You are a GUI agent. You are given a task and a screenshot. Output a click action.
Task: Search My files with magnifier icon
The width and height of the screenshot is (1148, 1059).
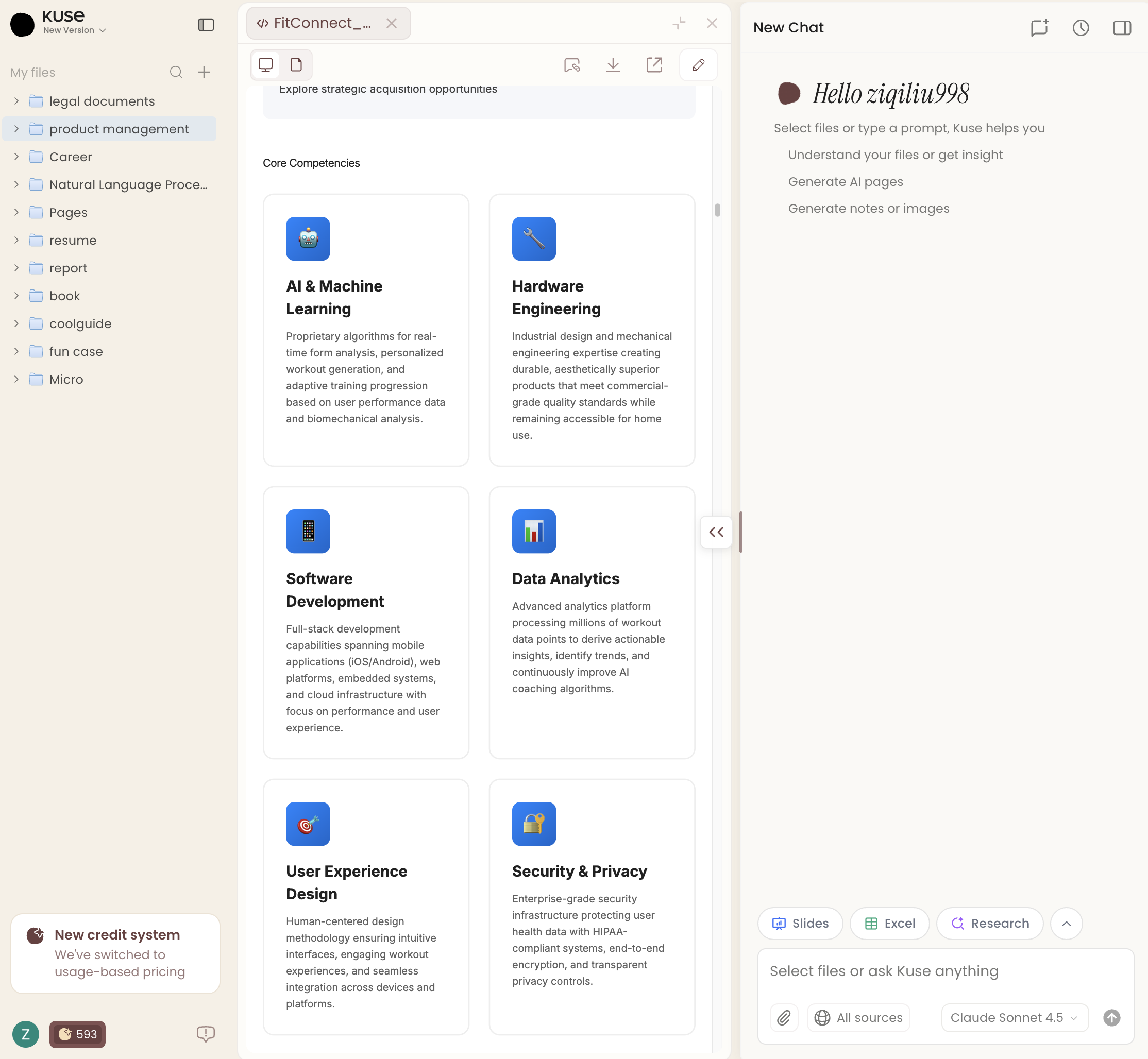point(176,72)
